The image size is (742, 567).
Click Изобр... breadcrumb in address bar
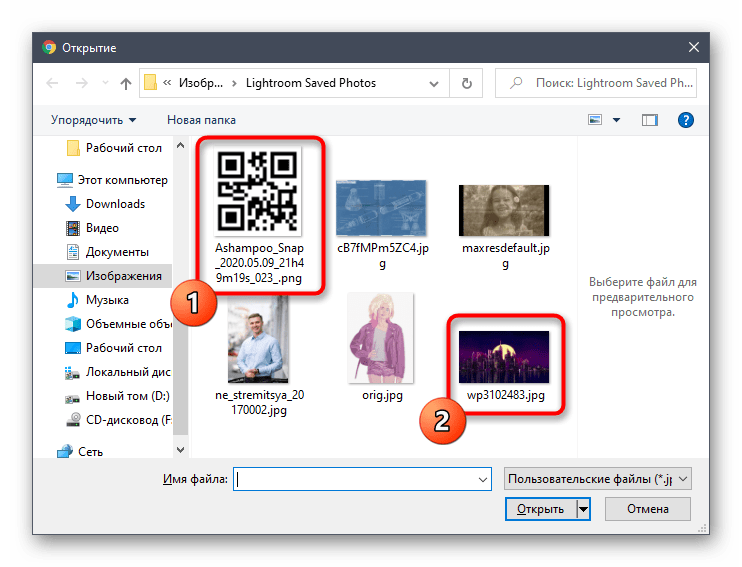[x=201, y=83]
